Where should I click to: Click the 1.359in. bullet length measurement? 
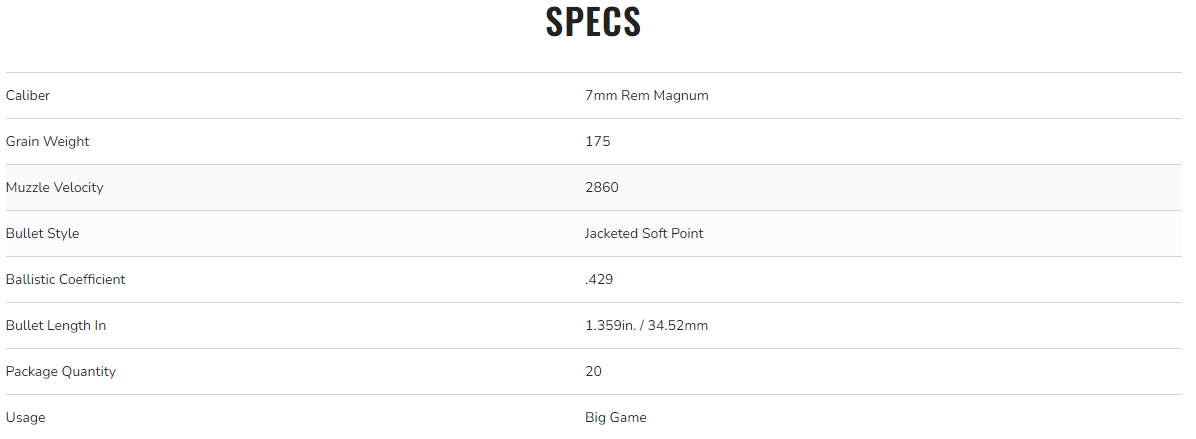[x=611, y=326]
